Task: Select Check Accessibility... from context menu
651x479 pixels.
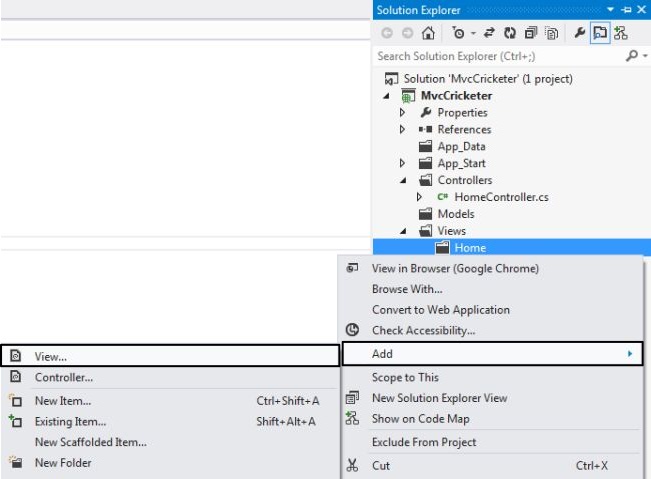Action: pos(423,330)
